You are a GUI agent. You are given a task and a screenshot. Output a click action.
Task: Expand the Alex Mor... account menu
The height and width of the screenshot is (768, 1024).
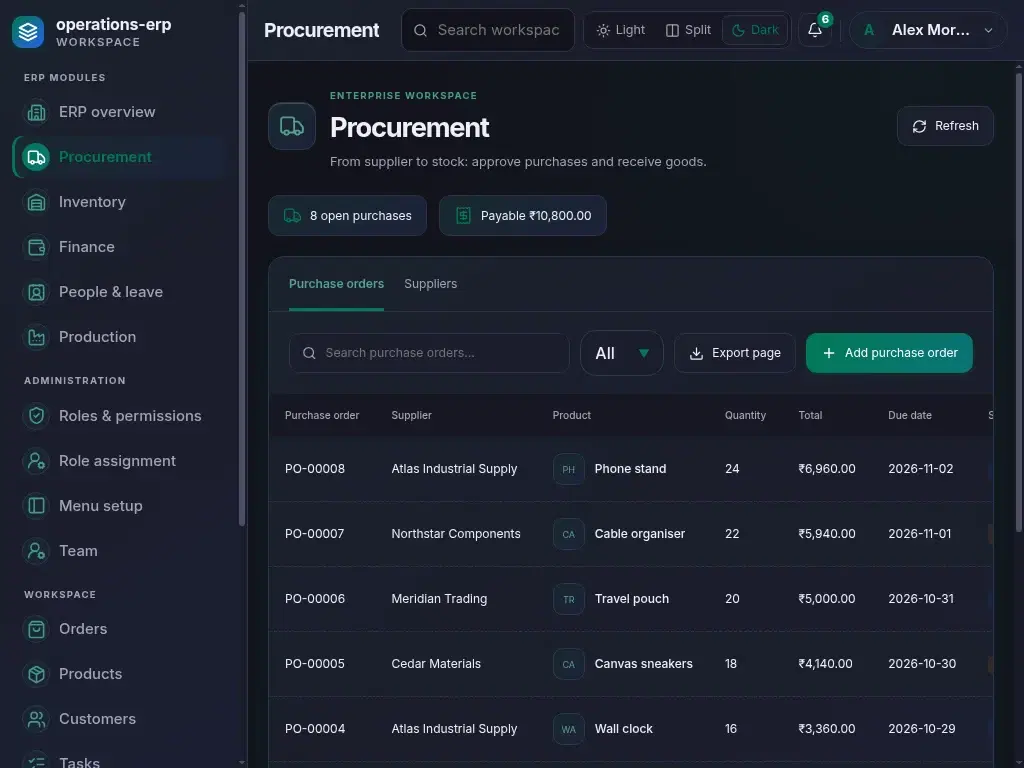click(928, 30)
